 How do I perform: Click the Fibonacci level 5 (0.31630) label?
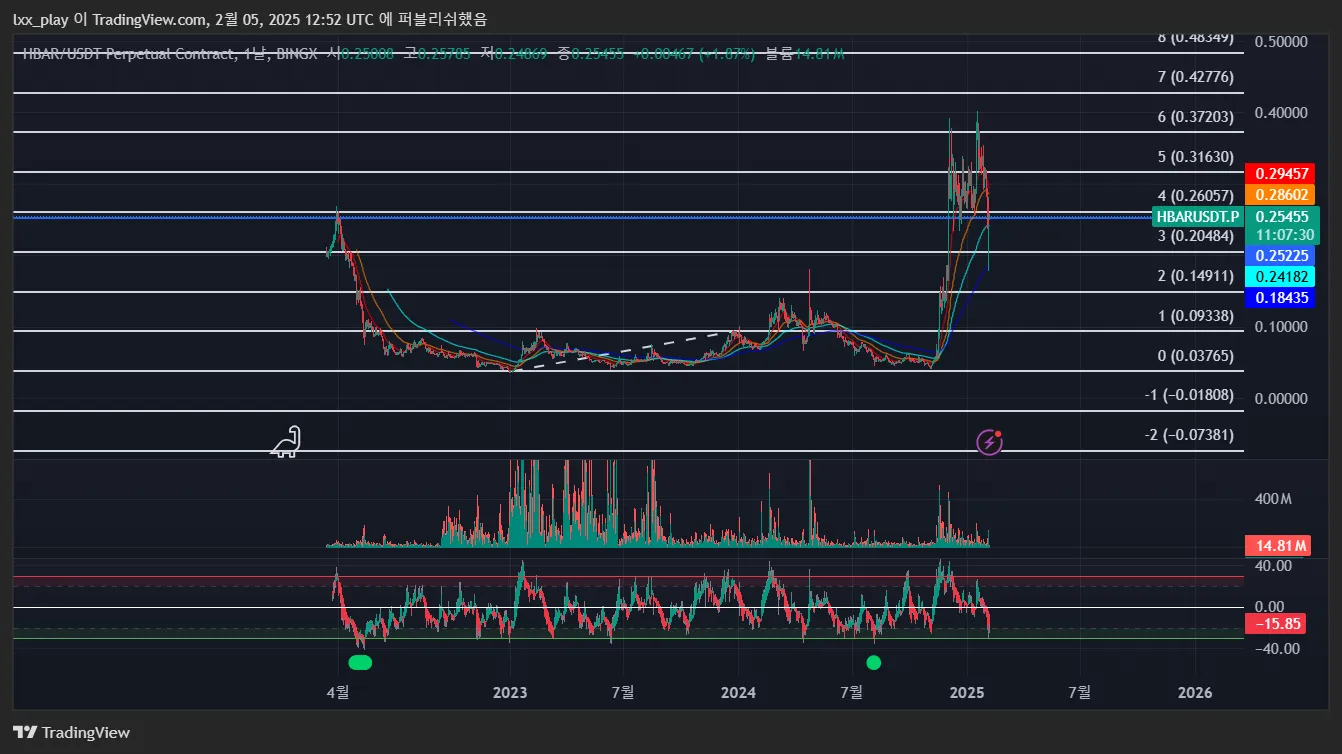pos(1195,157)
